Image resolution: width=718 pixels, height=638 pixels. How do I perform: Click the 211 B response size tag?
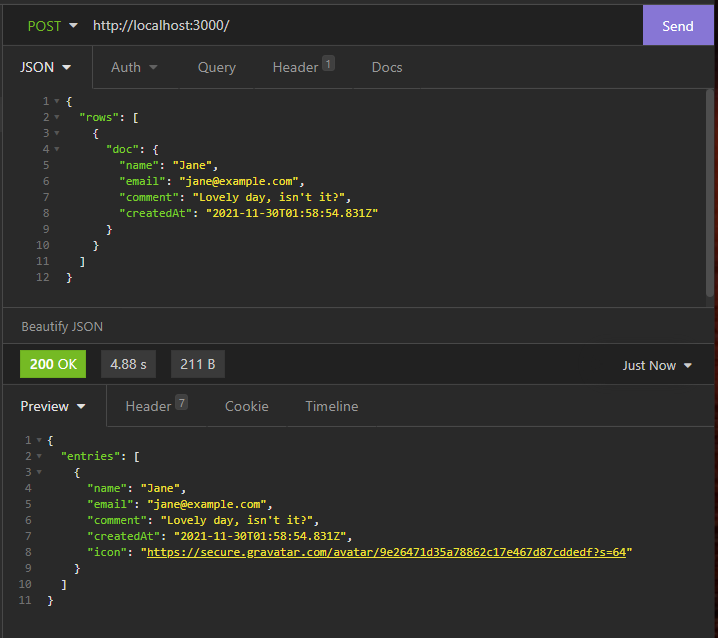click(198, 364)
